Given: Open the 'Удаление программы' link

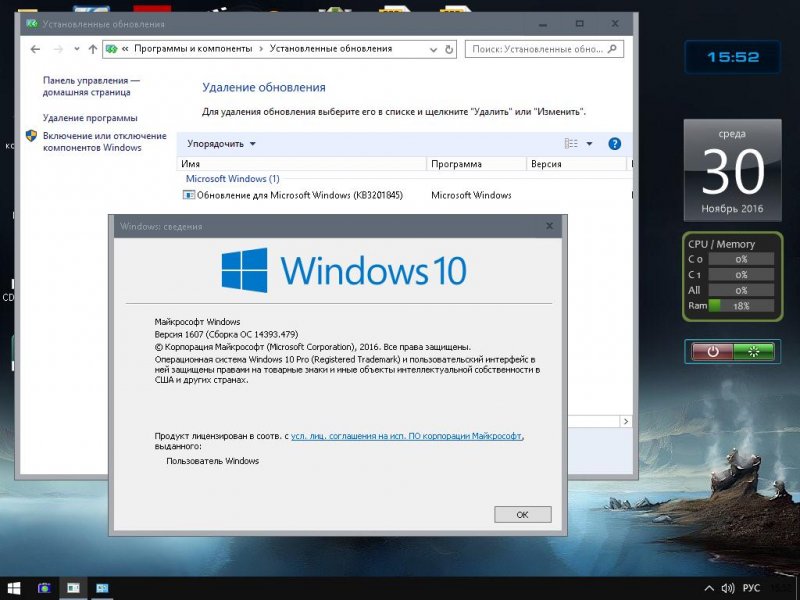Looking at the screenshot, I should pyautogui.click(x=90, y=118).
